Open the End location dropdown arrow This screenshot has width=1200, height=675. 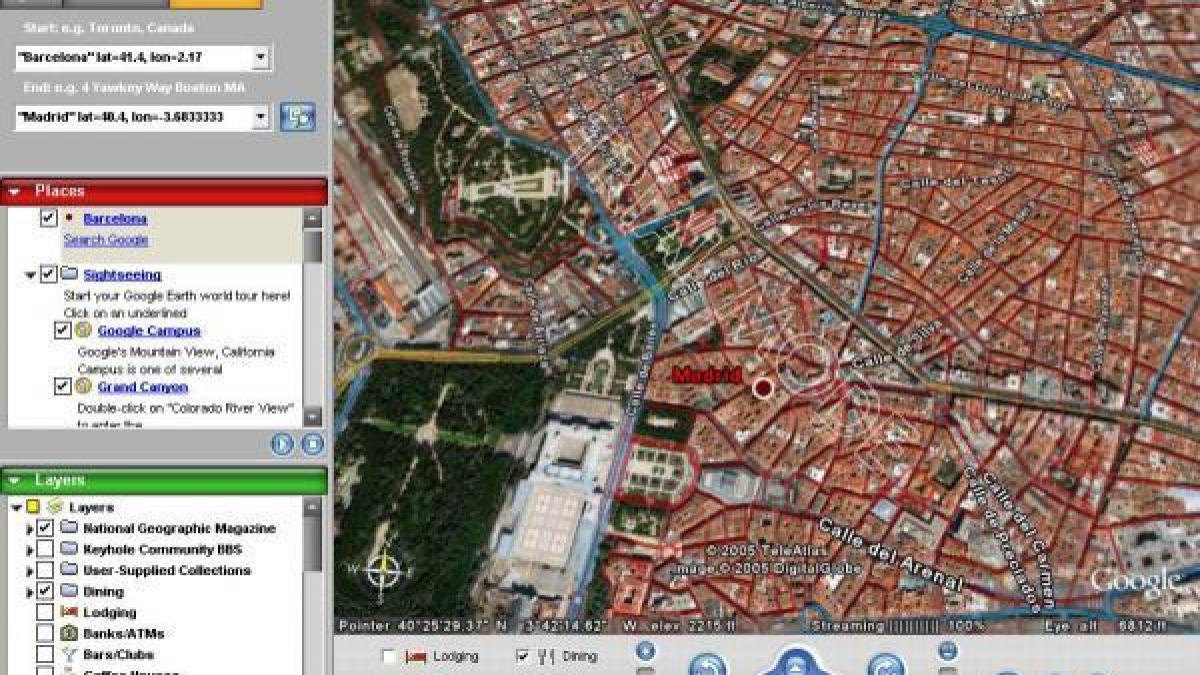261,117
